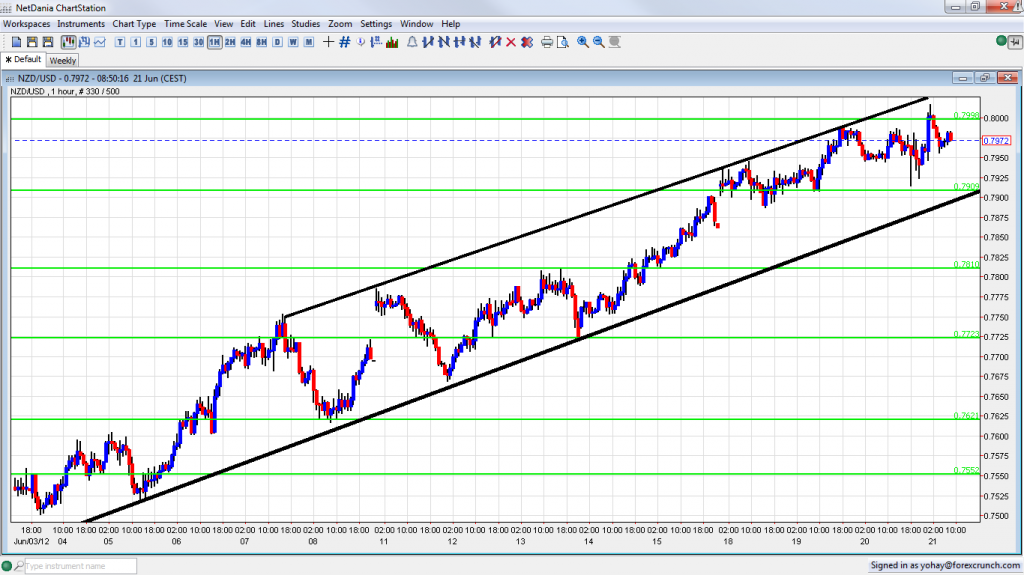Open the Help menu
The width and height of the screenshot is (1024, 575).
click(x=451, y=24)
